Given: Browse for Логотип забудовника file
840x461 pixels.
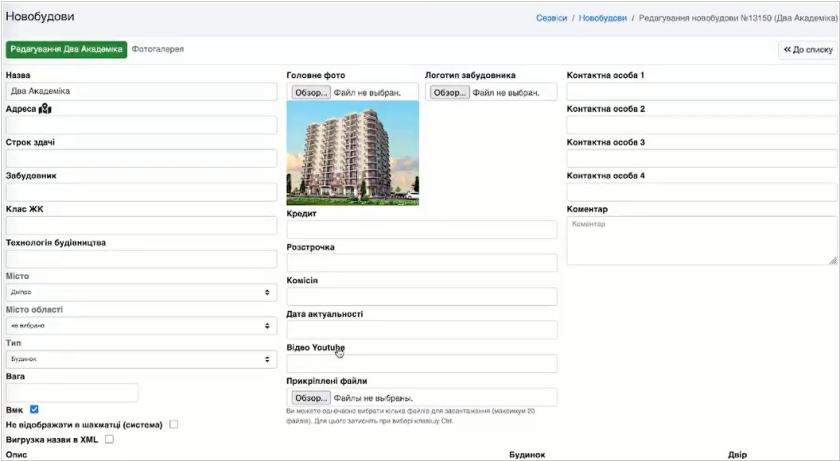Looking at the screenshot, I should 449,93.
